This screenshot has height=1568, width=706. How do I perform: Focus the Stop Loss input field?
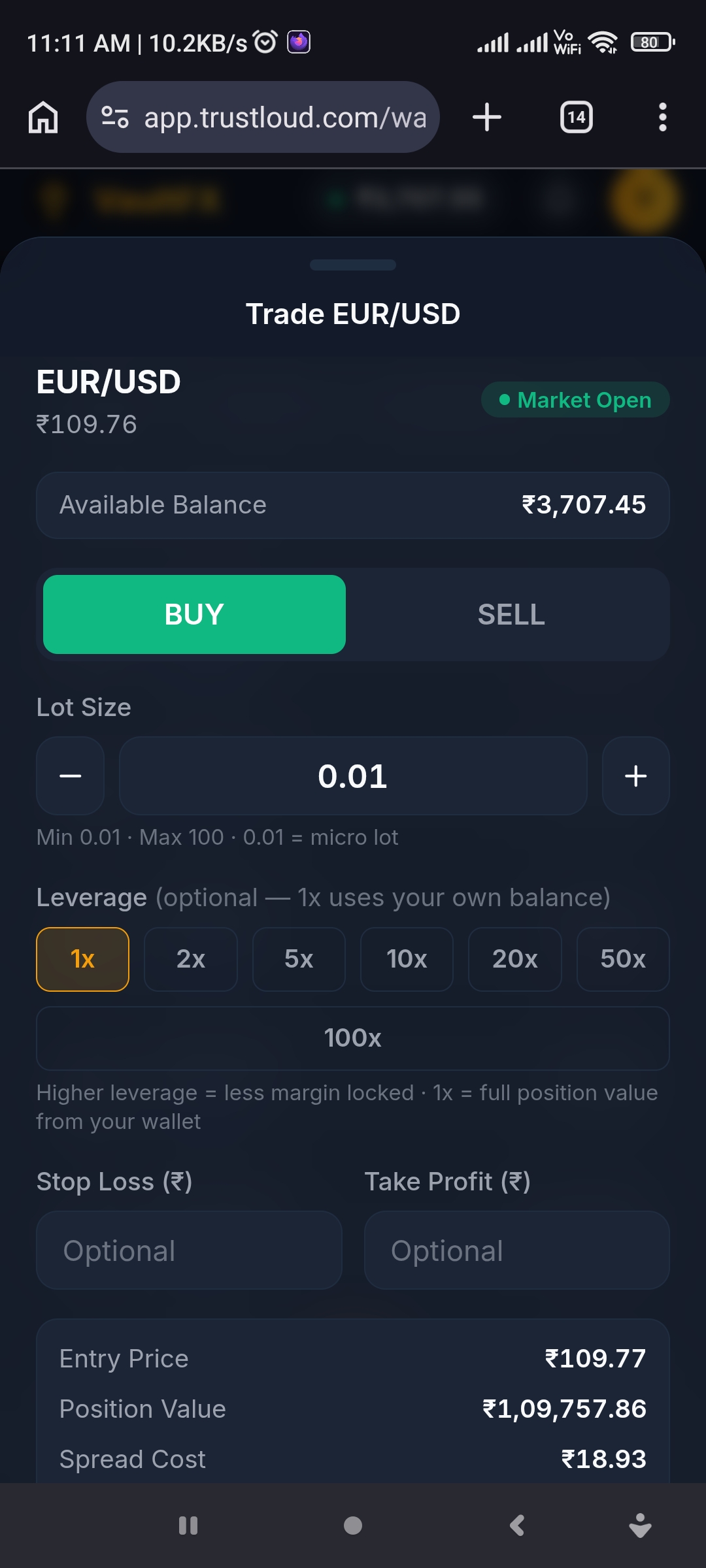(x=189, y=1250)
